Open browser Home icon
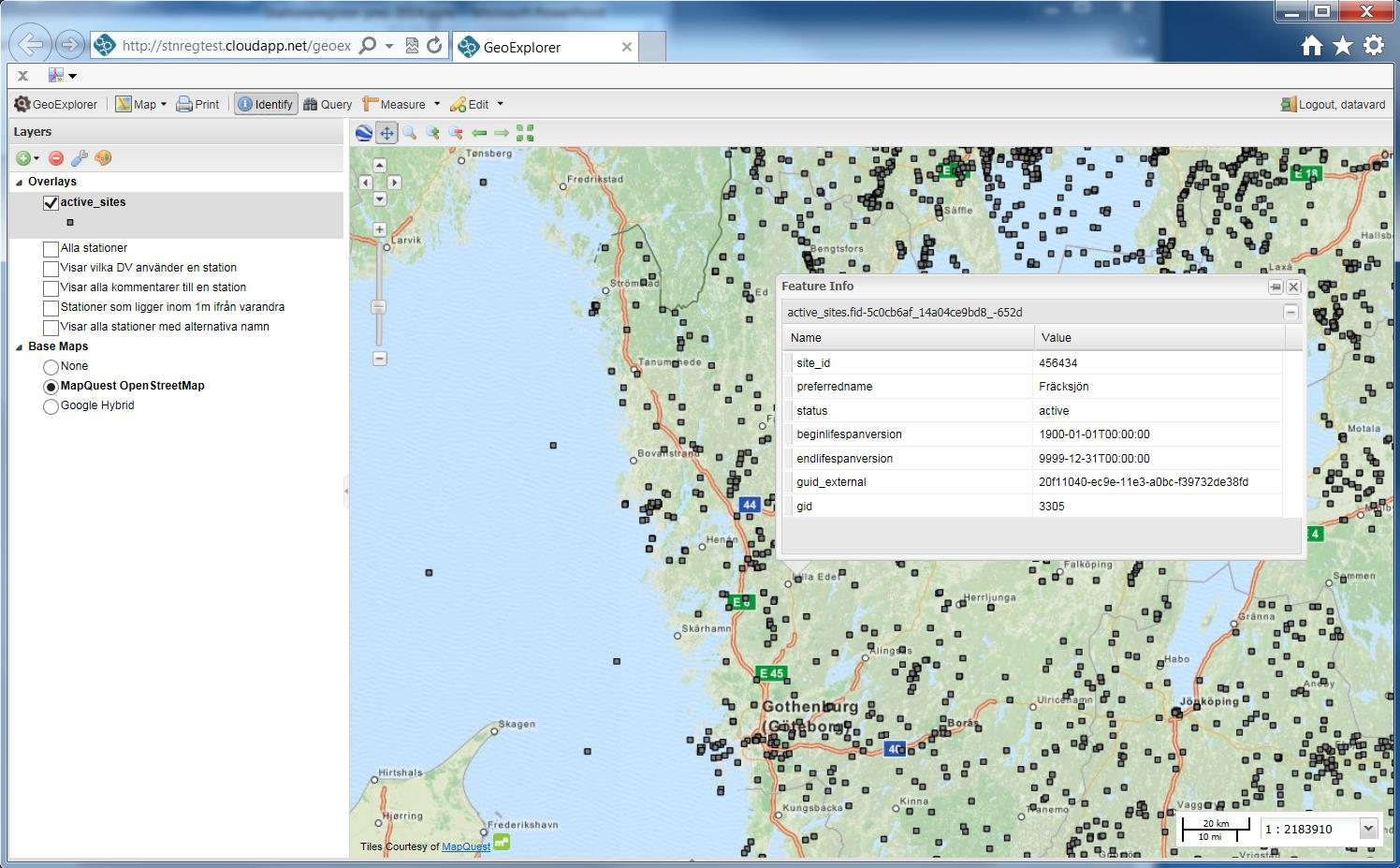Screen dimensions: 1400x868 pos(1312,45)
